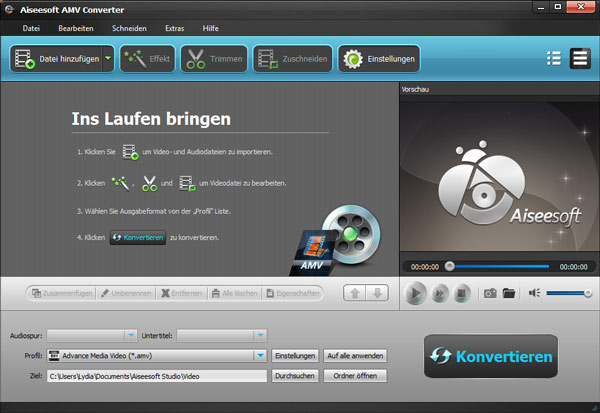This screenshot has width=600, height=413.
Task: Click the Vorschau panel label
Action: [415, 90]
